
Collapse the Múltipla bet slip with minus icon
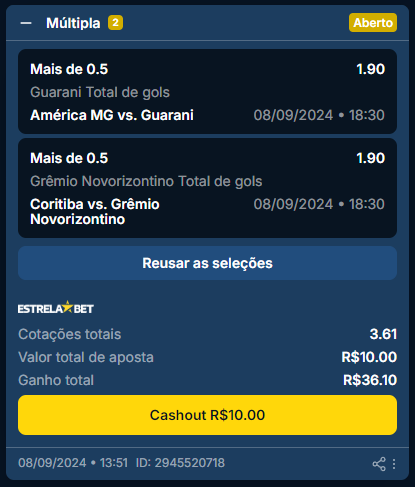(26, 23)
